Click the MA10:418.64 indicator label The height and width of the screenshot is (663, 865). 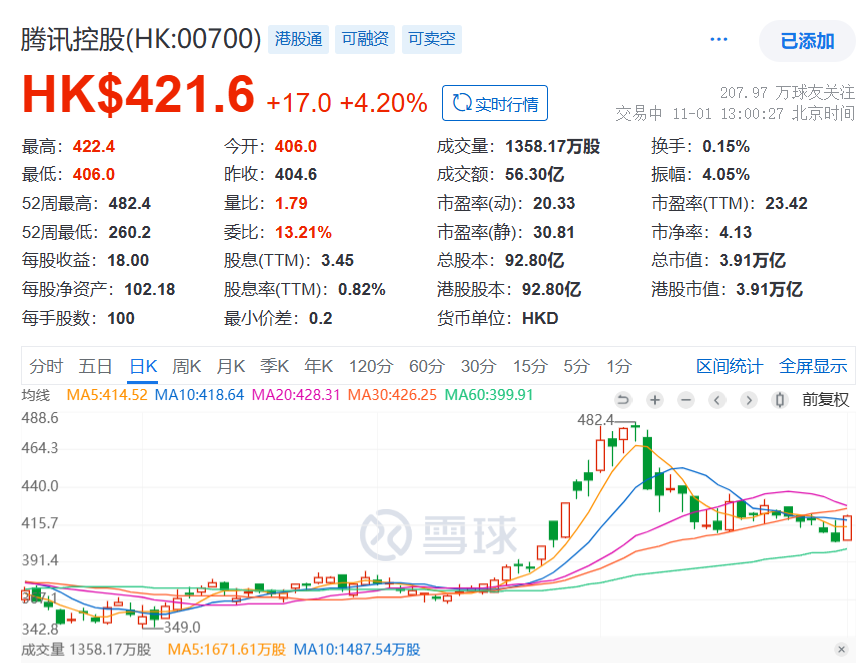pos(199,395)
